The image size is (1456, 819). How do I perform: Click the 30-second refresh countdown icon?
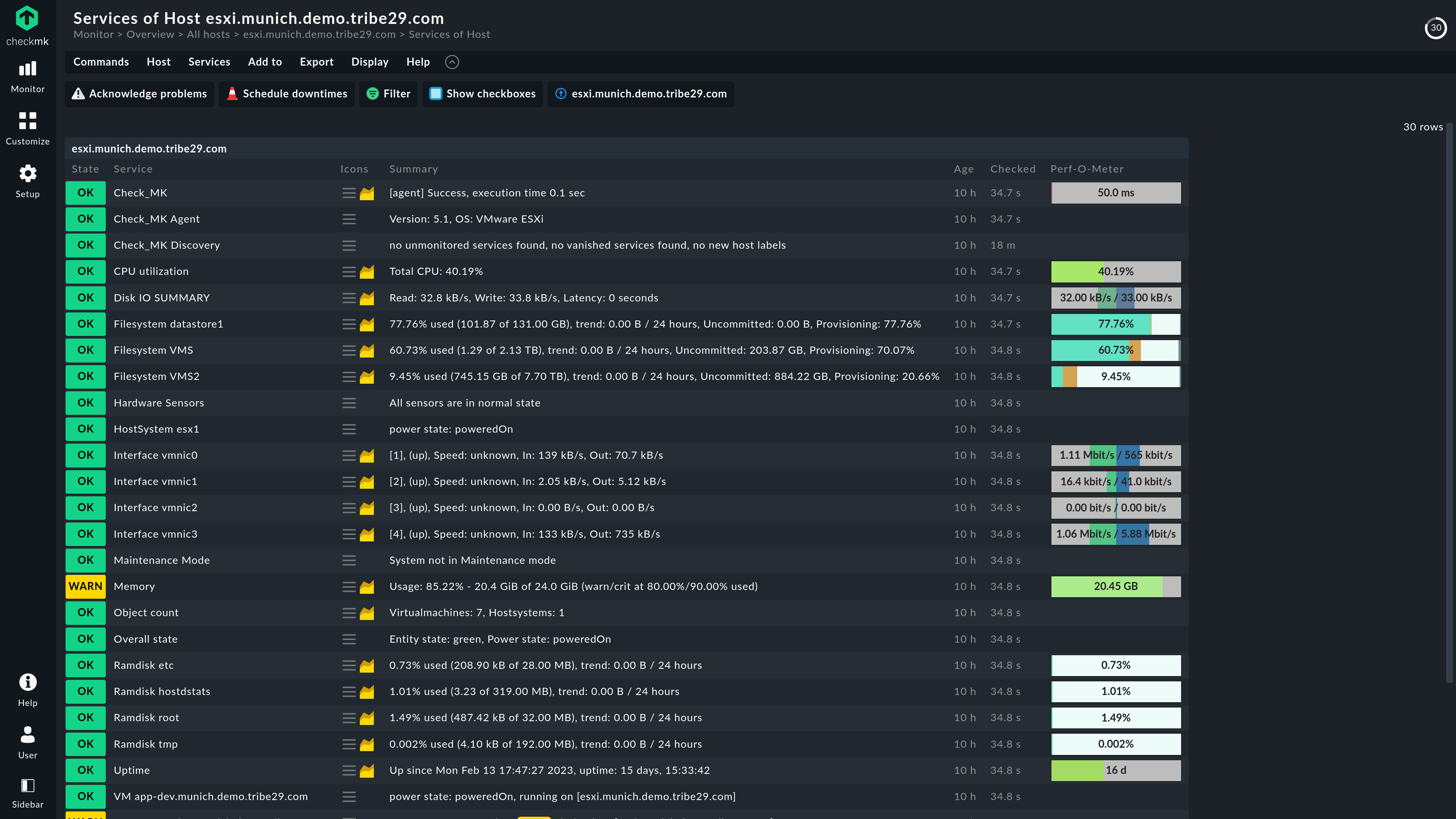[1436, 28]
